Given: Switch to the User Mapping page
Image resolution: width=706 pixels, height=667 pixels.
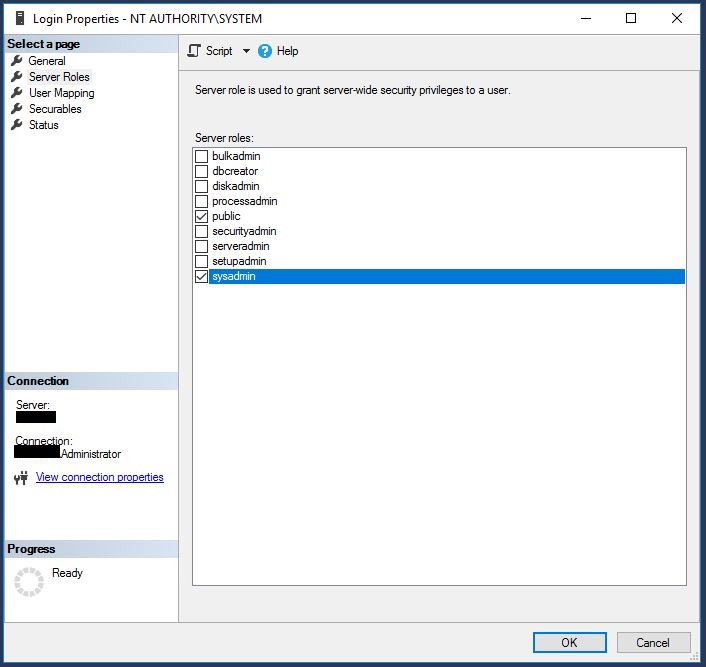Looking at the screenshot, I should [61, 93].
